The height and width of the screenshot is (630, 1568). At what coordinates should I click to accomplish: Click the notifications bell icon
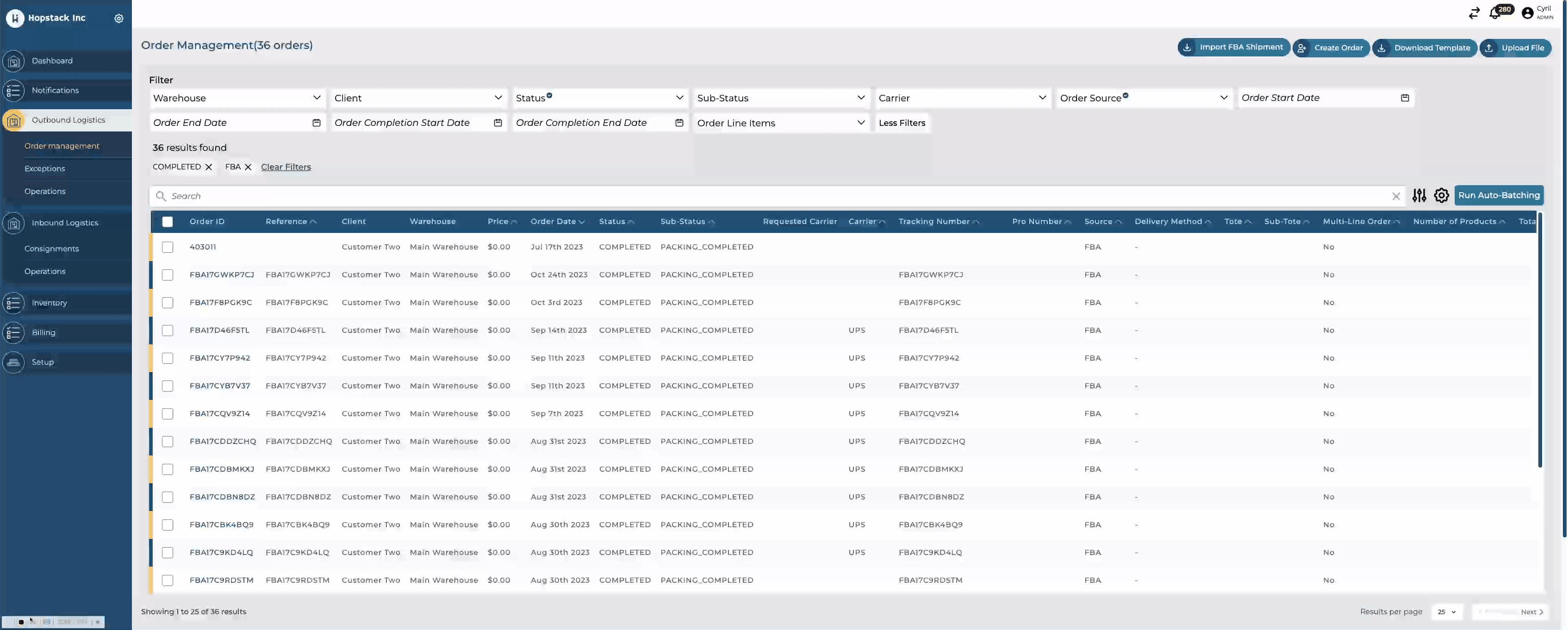[1495, 13]
